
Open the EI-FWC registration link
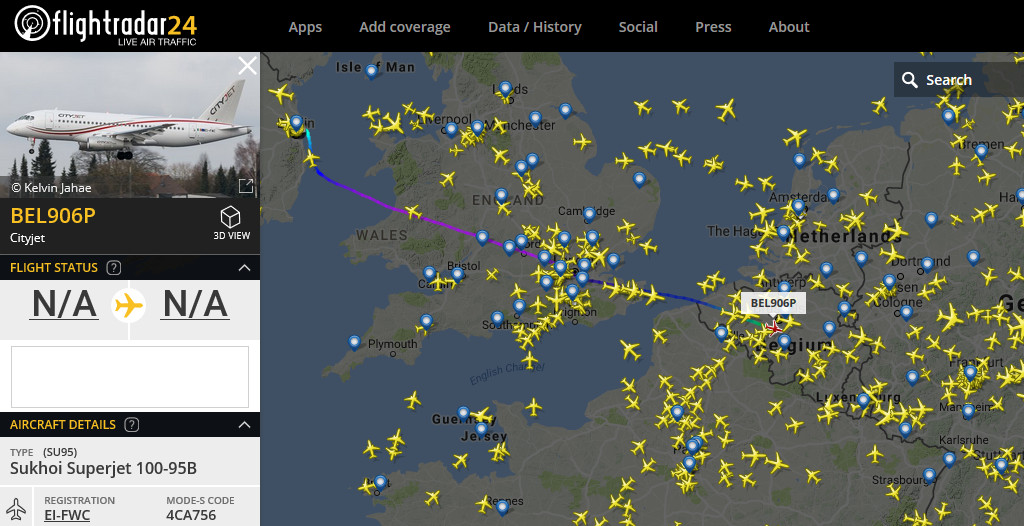tap(67, 515)
